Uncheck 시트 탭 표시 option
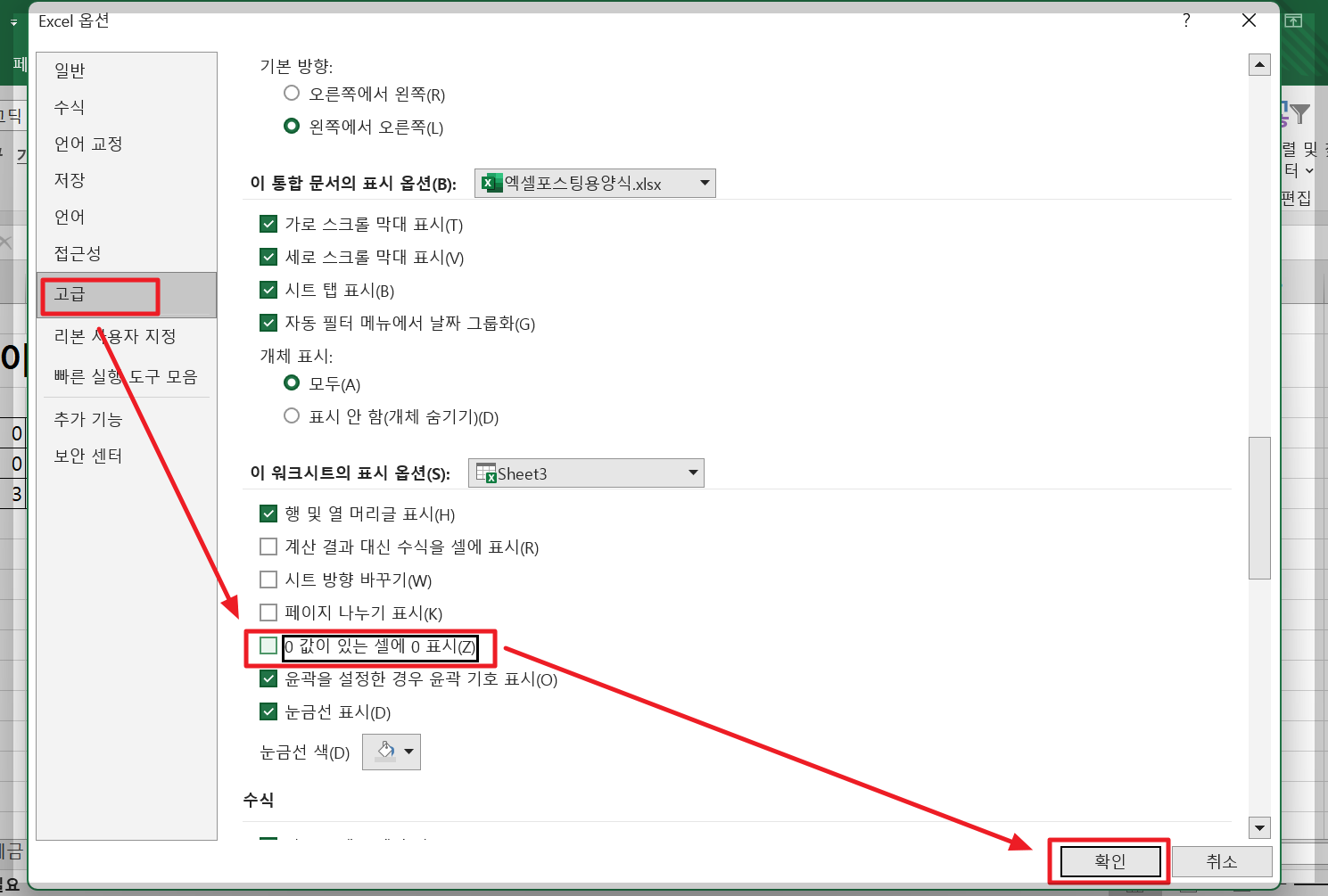The image size is (1328, 896). tap(268, 290)
